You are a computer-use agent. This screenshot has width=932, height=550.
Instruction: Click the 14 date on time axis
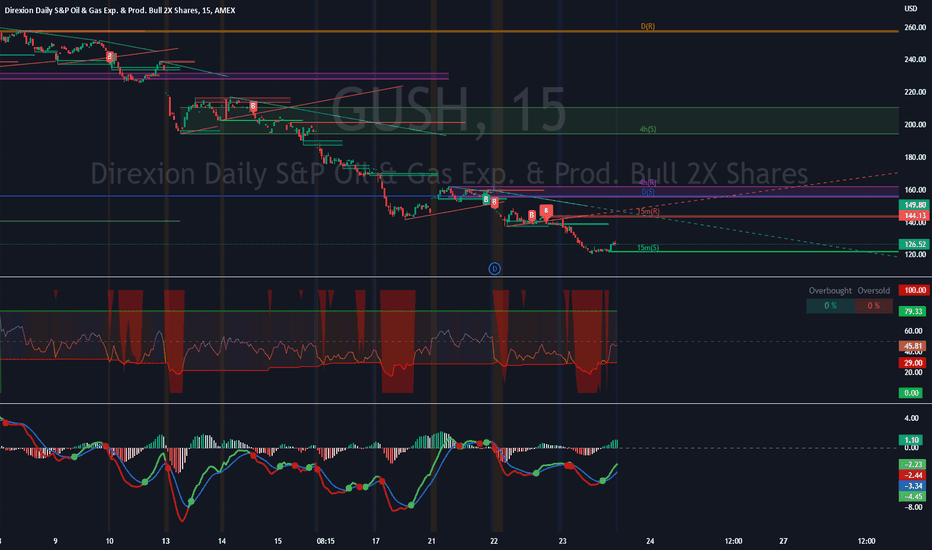222,541
